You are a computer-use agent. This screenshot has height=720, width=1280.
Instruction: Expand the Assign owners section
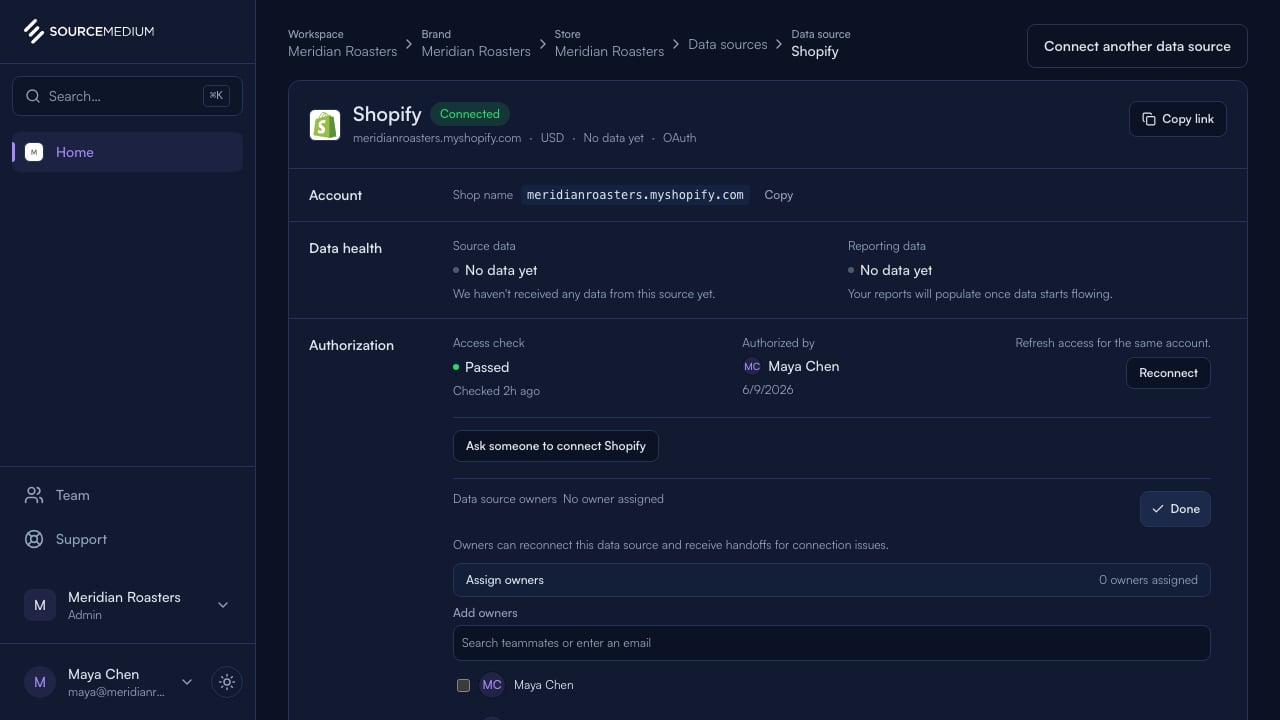pos(832,580)
